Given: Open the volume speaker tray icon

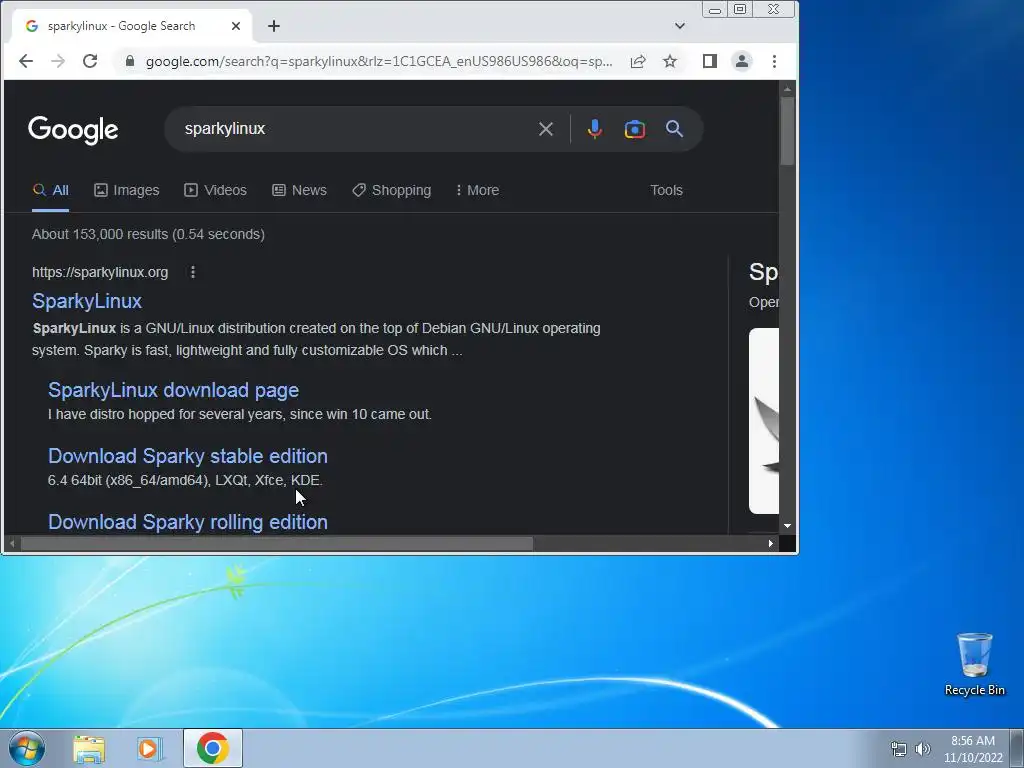Looking at the screenshot, I should (923, 749).
